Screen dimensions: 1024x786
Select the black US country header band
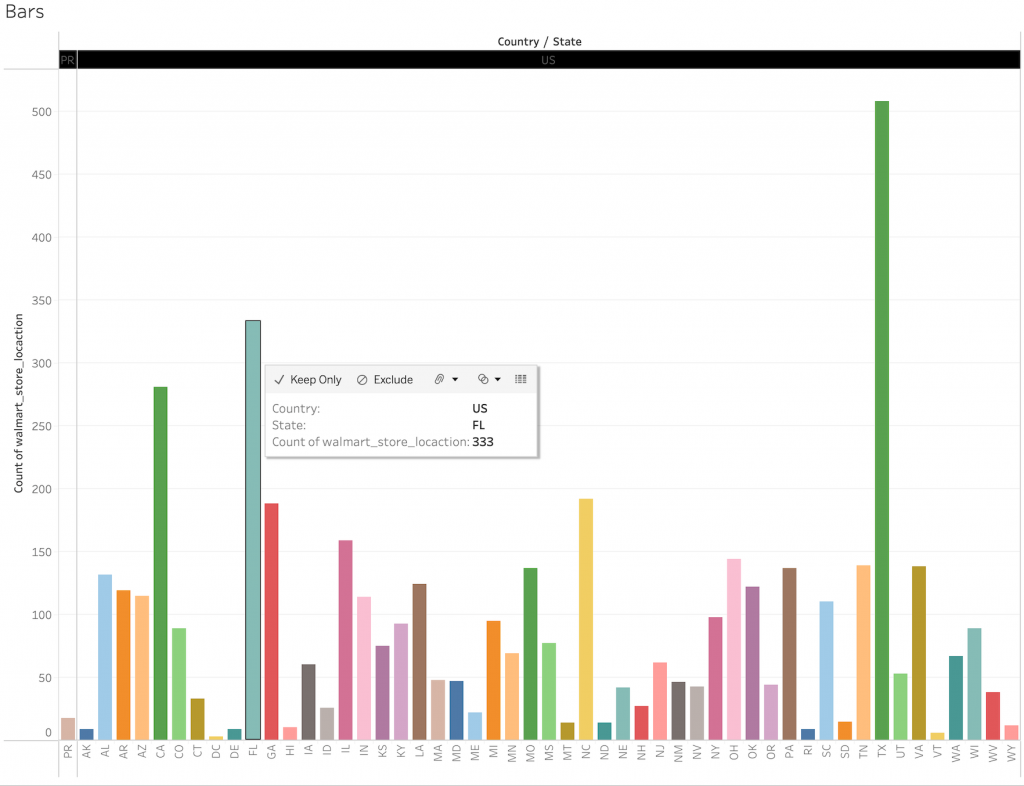coord(549,60)
